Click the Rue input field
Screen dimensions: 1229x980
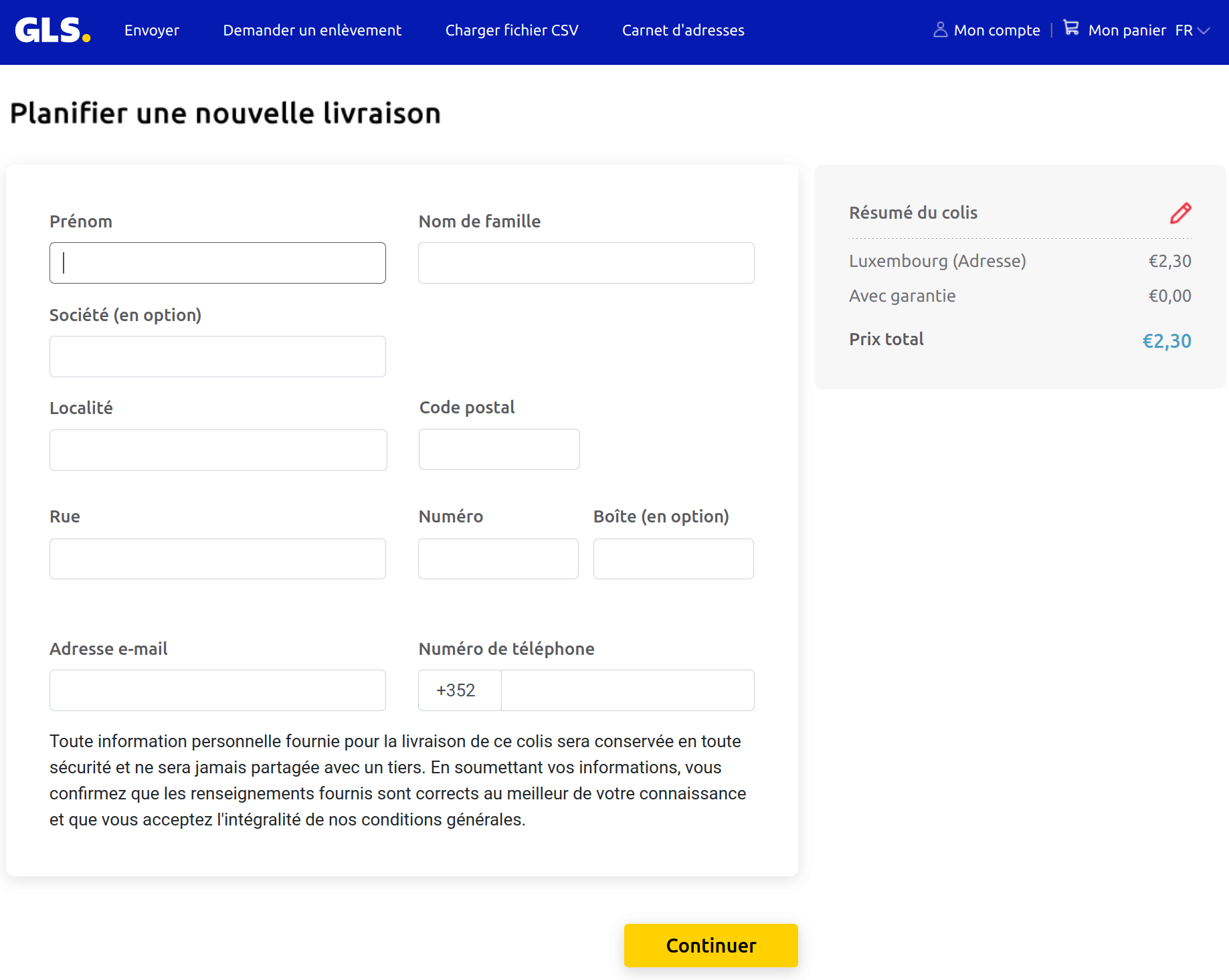(x=217, y=559)
